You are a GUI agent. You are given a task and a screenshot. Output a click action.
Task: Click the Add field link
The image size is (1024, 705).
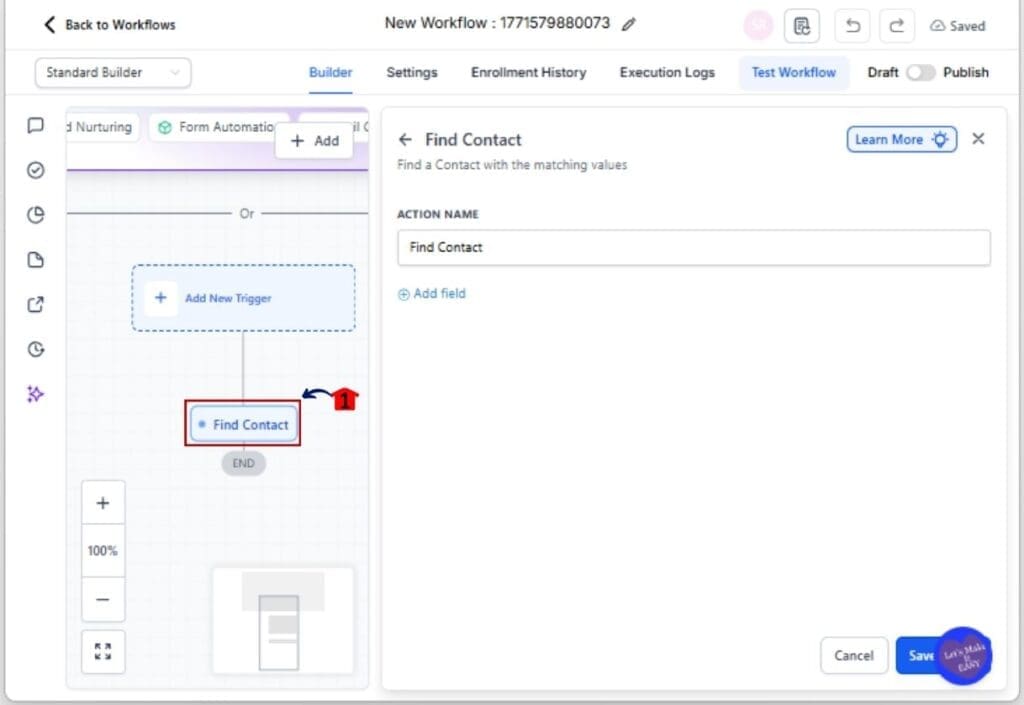pyautogui.click(x=431, y=293)
